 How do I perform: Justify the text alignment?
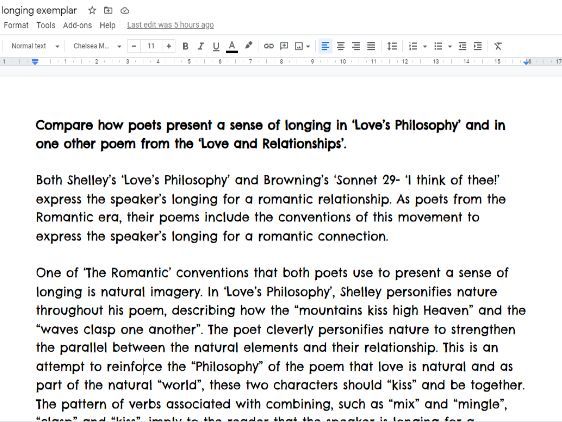371,46
